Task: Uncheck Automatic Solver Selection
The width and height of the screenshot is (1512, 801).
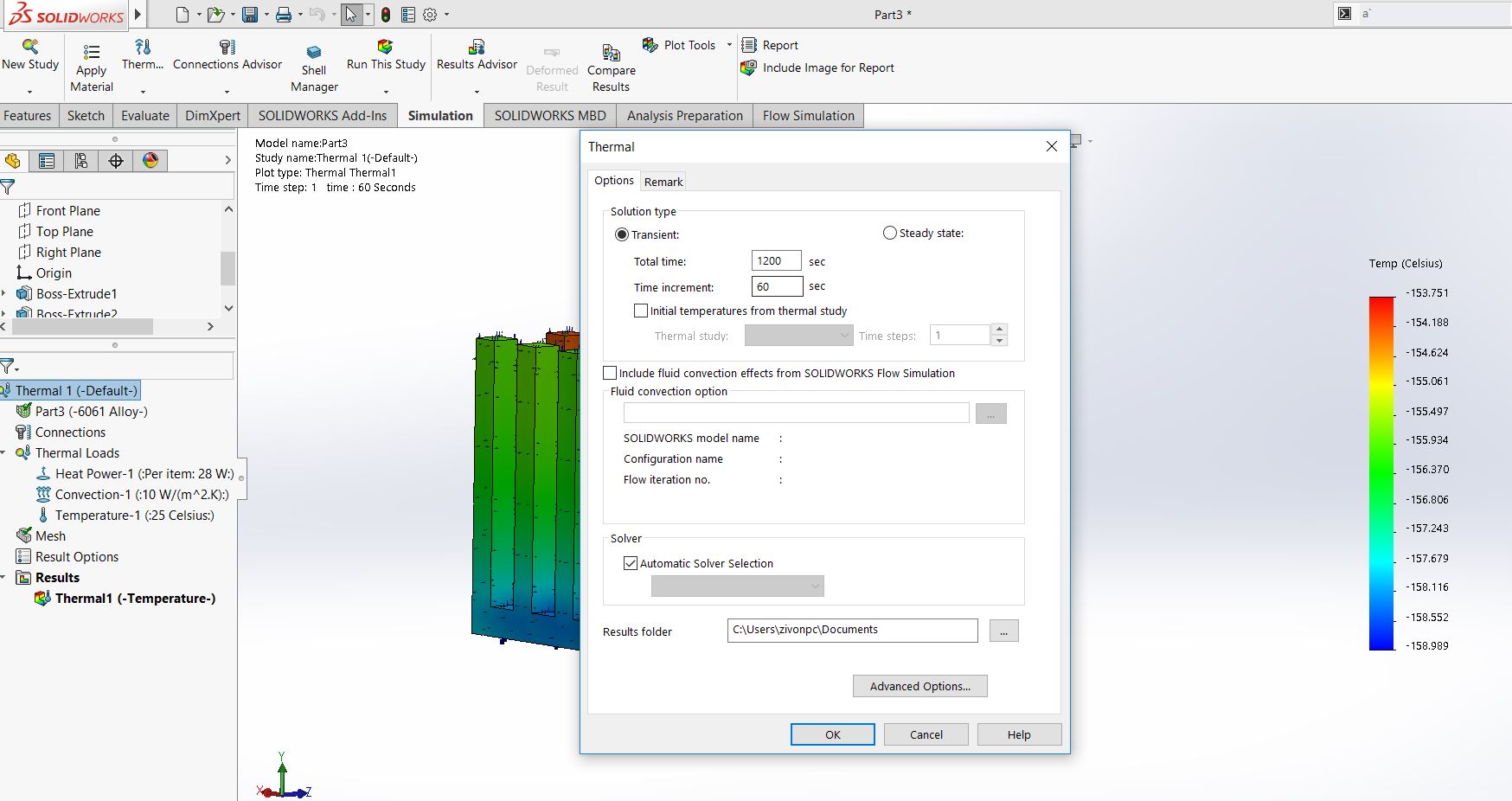Action: [631, 563]
